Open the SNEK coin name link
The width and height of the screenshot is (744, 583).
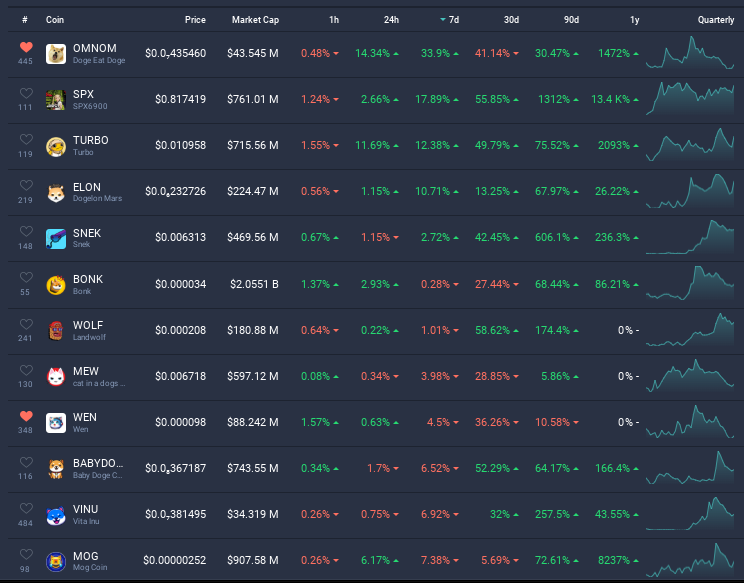87,233
